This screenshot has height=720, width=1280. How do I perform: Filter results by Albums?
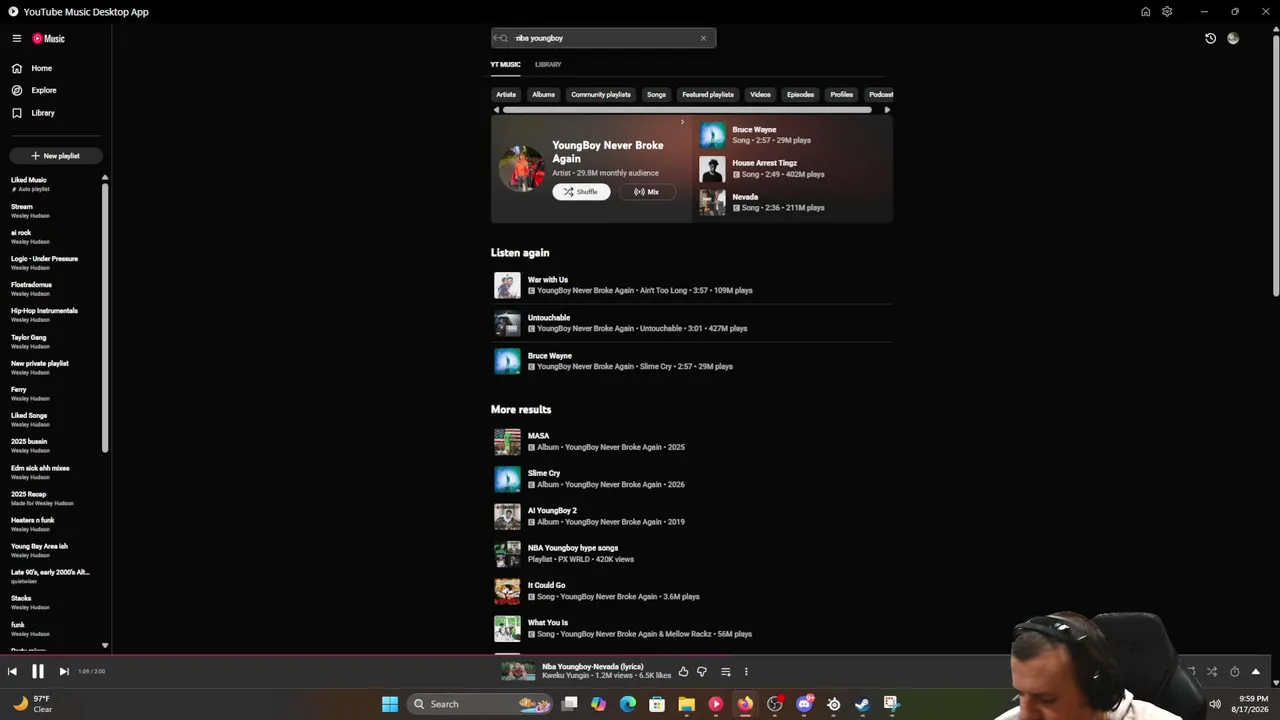pyautogui.click(x=543, y=95)
